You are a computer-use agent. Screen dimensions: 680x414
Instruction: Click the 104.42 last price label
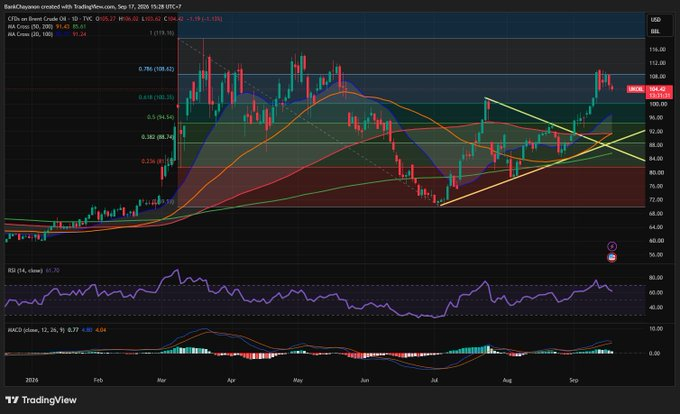coord(659,89)
